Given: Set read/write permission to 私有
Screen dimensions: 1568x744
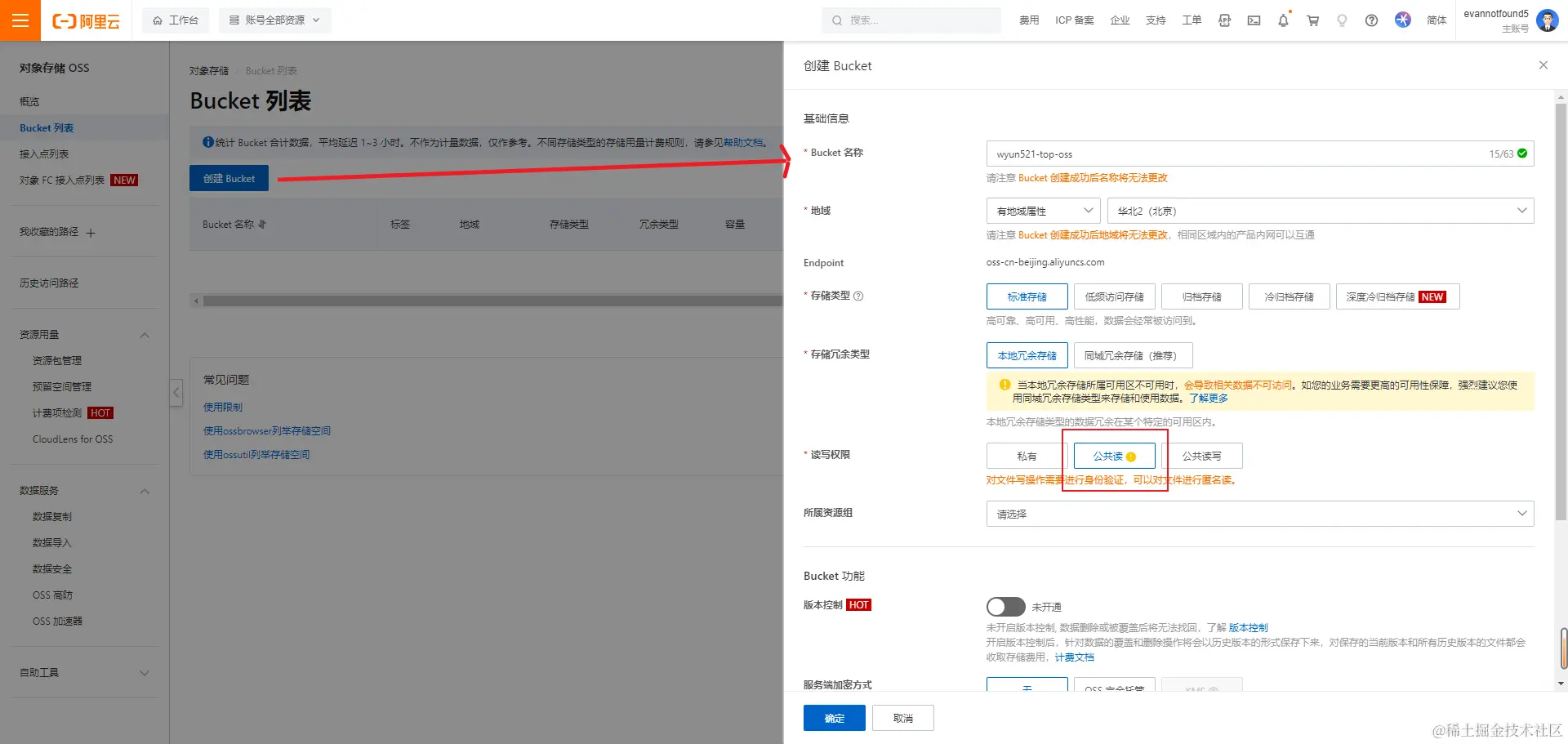Looking at the screenshot, I should pyautogui.click(x=1027, y=456).
